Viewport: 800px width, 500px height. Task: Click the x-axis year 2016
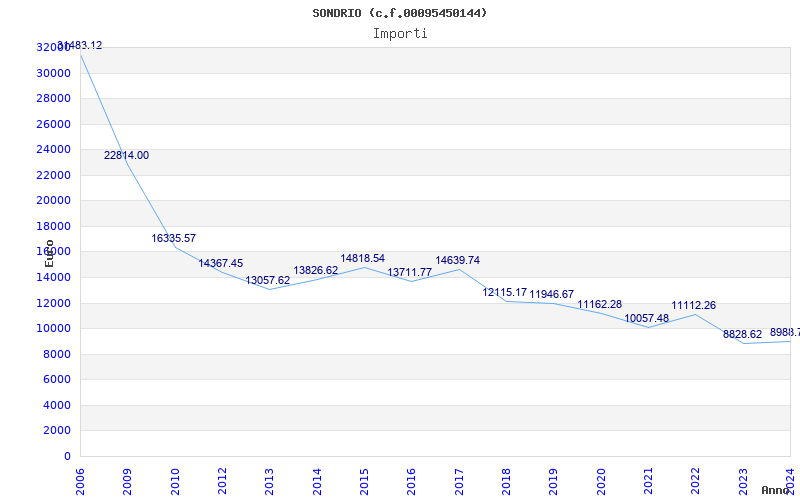pyautogui.click(x=411, y=482)
